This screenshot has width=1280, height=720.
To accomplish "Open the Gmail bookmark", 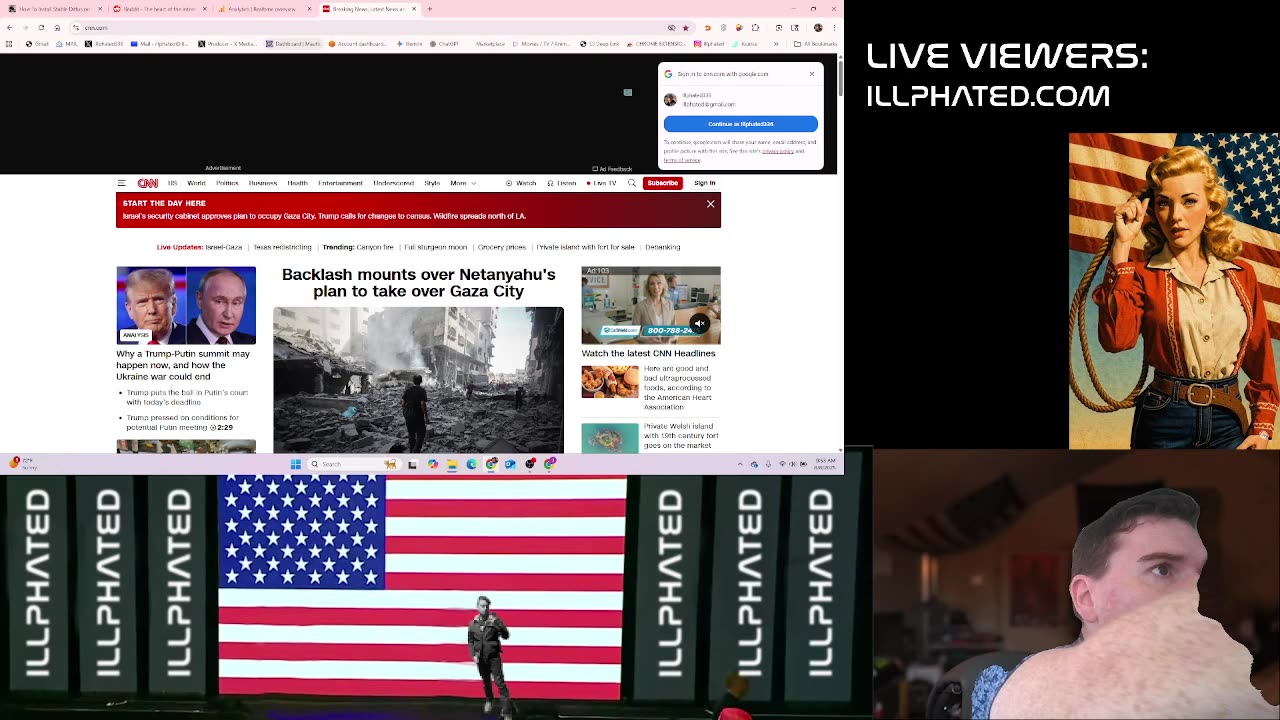I will tap(37, 44).
